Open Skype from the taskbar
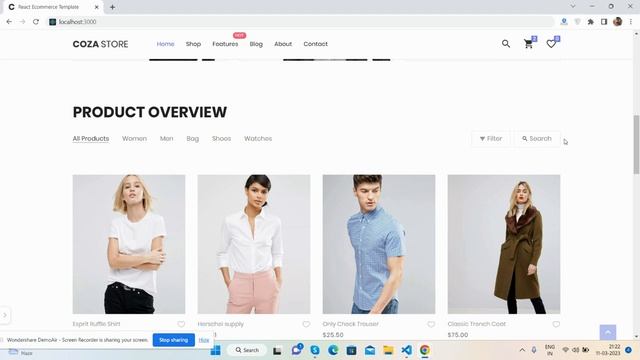The height and width of the screenshot is (360, 640). click(315, 350)
